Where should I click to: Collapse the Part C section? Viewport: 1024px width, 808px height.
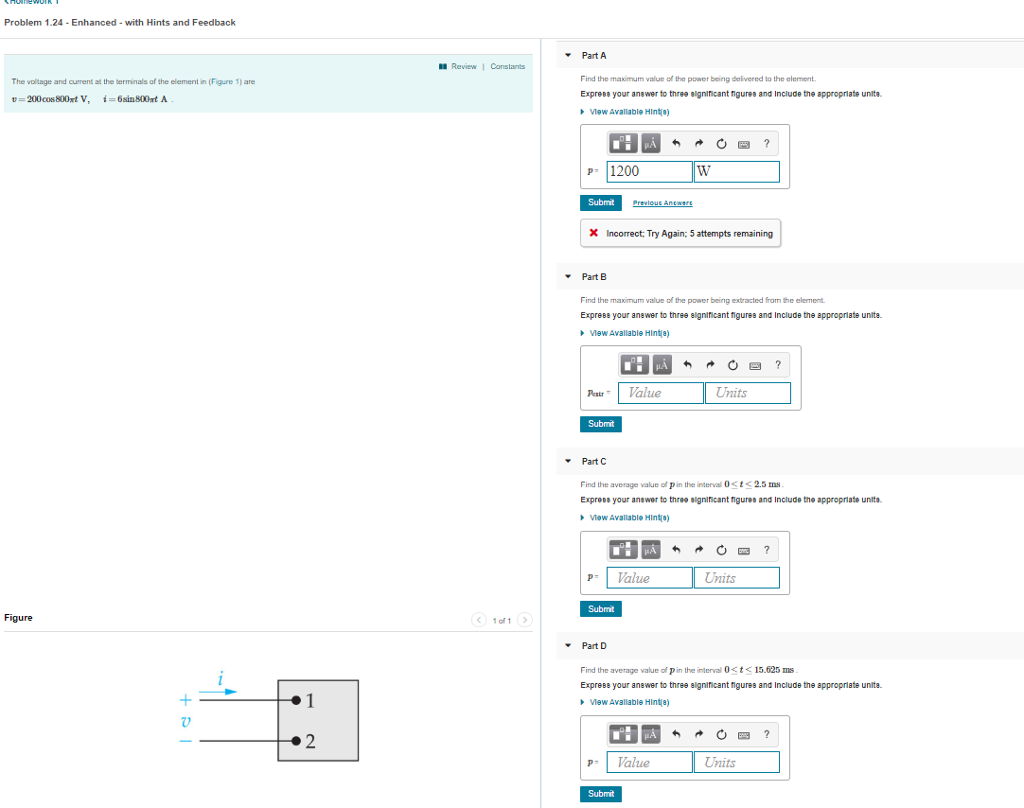pyautogui.click(x=568, y=461)
